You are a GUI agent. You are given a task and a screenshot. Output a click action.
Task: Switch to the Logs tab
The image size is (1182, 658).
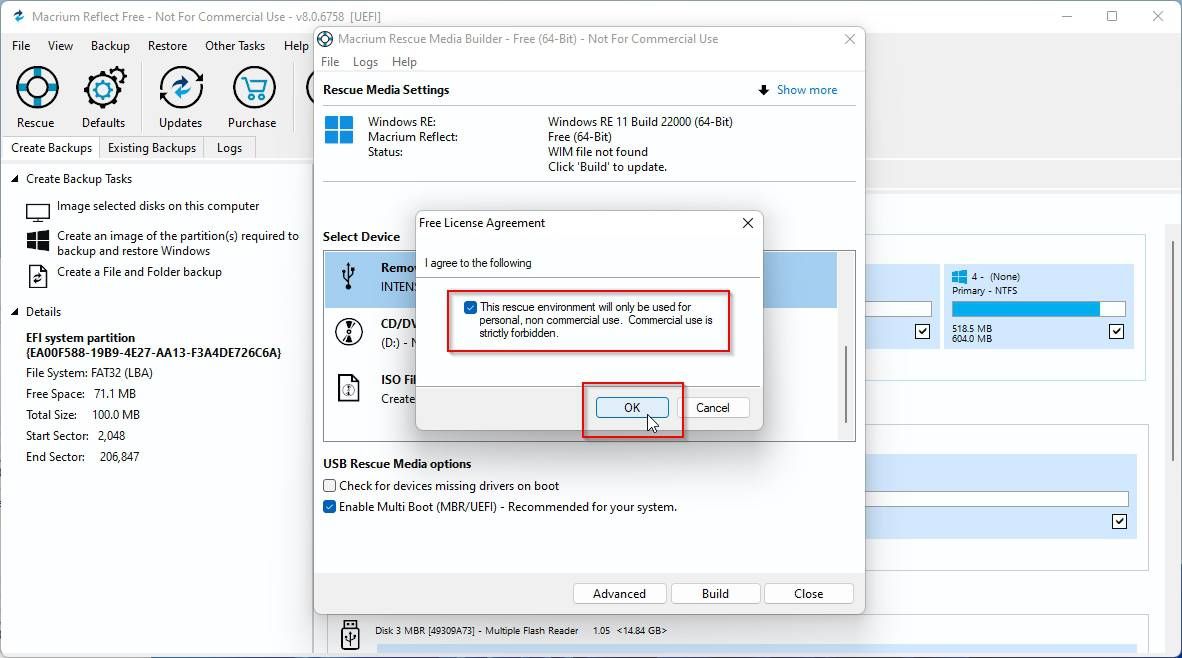click(229, 148)
